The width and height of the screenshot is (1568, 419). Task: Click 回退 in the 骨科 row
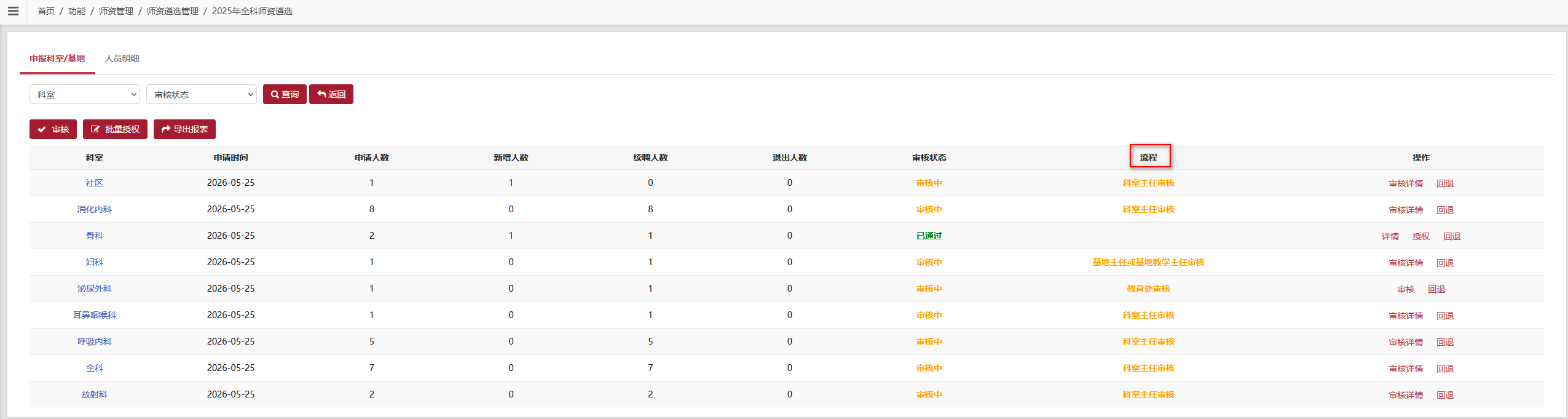point(1452,236)
